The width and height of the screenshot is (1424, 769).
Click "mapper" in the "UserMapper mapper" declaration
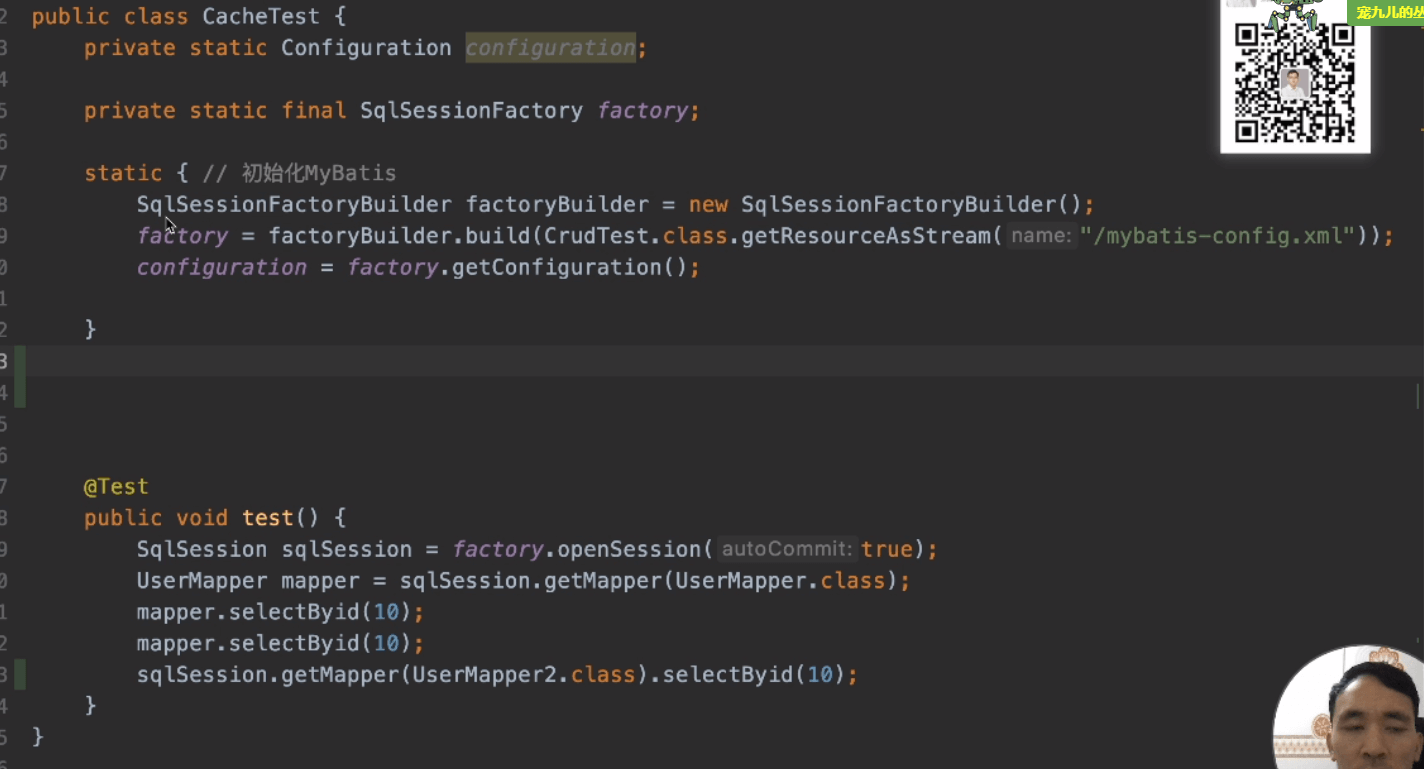320,581
